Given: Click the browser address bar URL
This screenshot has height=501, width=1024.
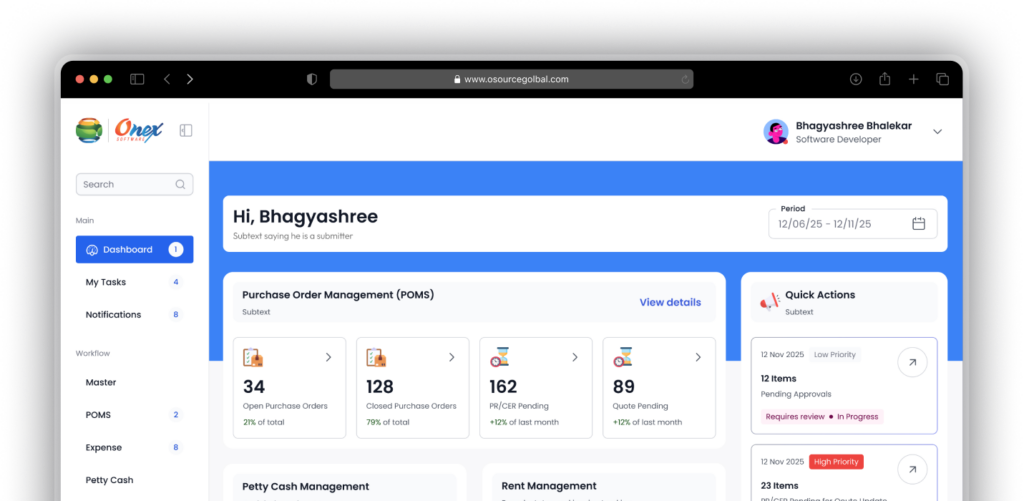Looking at the screenshot, I should [x=515, y=79].
